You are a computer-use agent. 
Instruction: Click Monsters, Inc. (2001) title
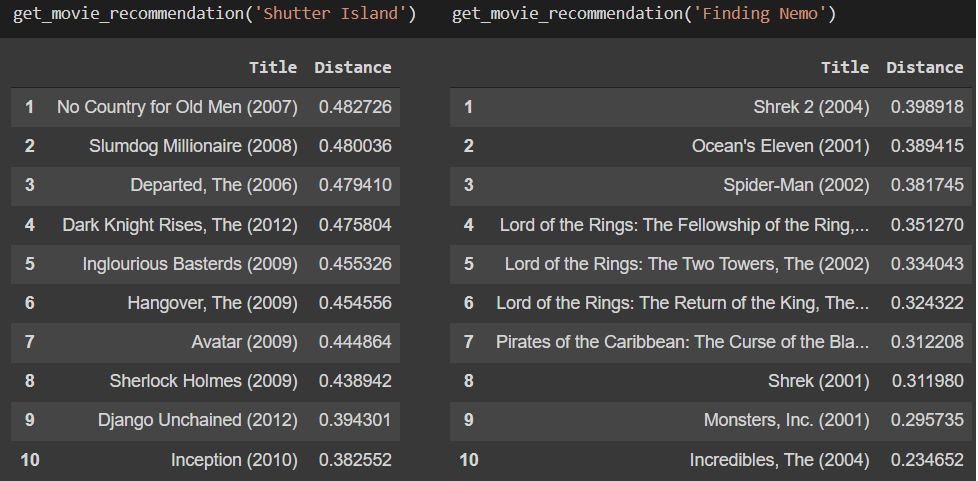787,420
